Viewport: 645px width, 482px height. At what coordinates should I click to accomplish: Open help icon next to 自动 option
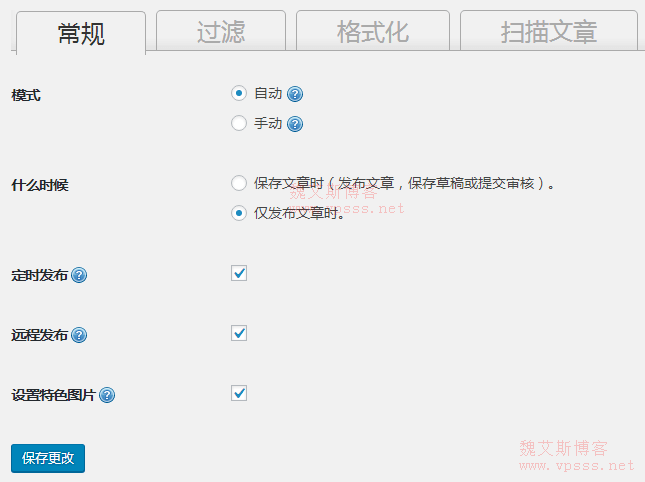[x=295, y=94]
